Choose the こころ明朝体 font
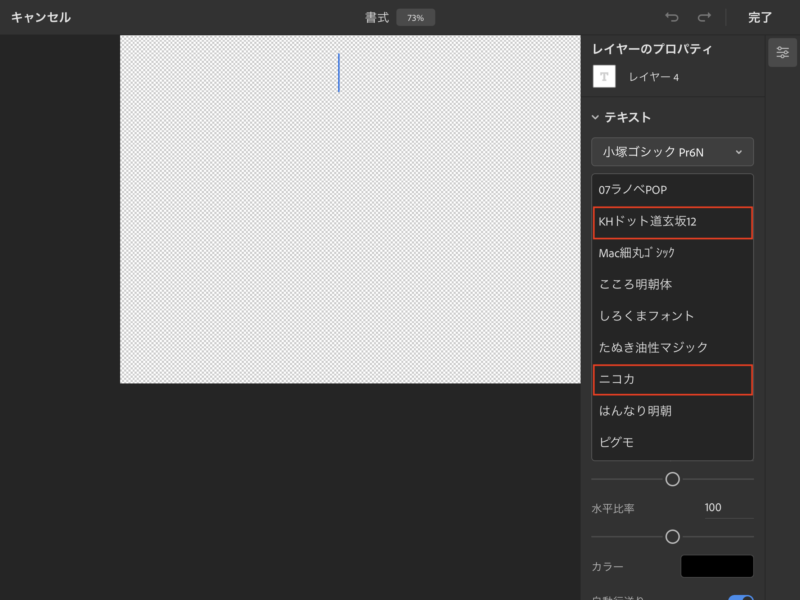 (672, 285)
